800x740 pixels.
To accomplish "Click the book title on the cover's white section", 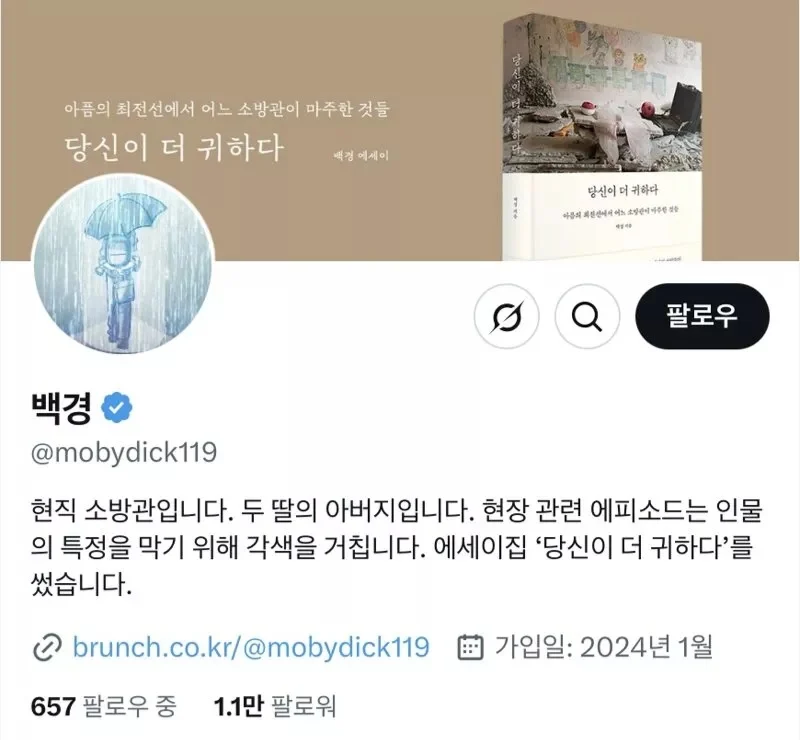I will click(x=623, y=191).
